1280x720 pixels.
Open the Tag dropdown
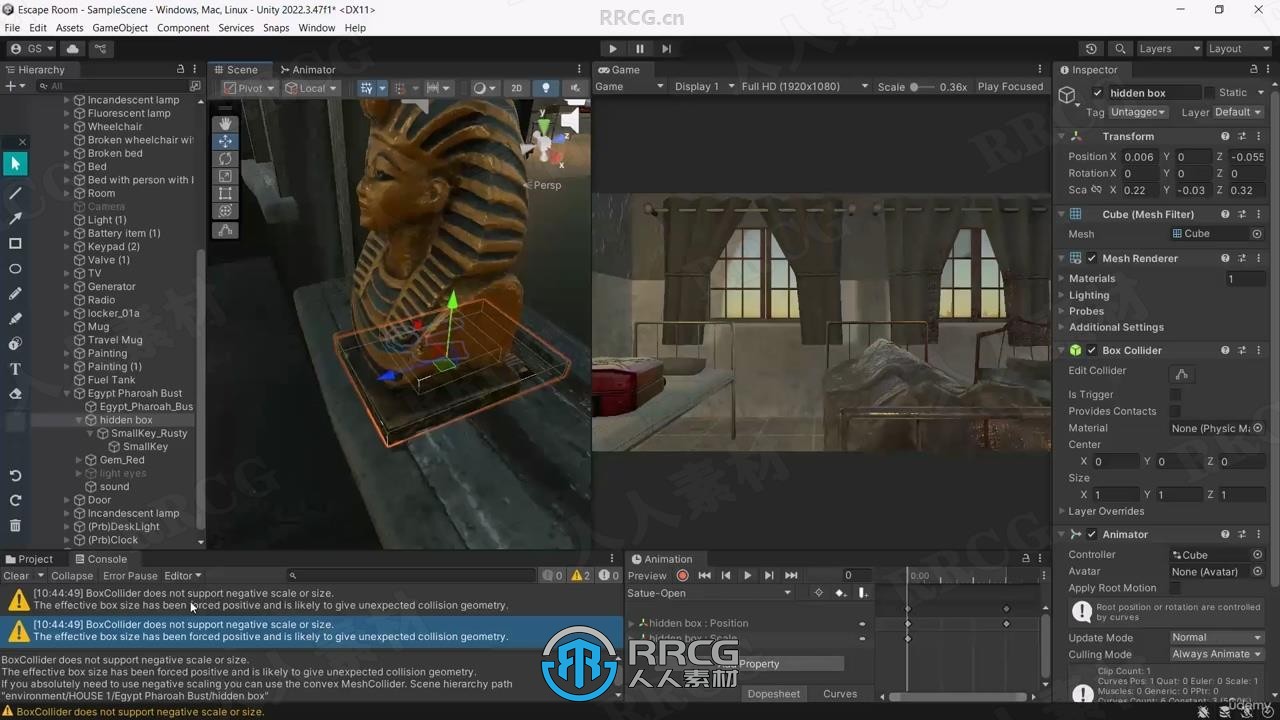pyautogui.click(x=1138, y=112)
